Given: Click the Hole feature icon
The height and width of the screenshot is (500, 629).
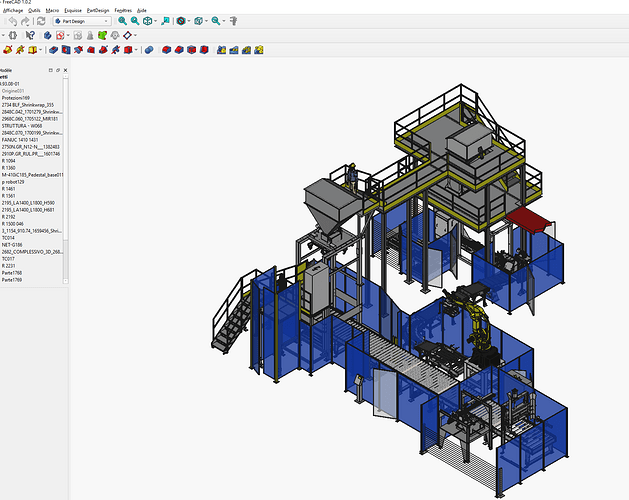Looking at the screenshot, I should coord(66,50).
